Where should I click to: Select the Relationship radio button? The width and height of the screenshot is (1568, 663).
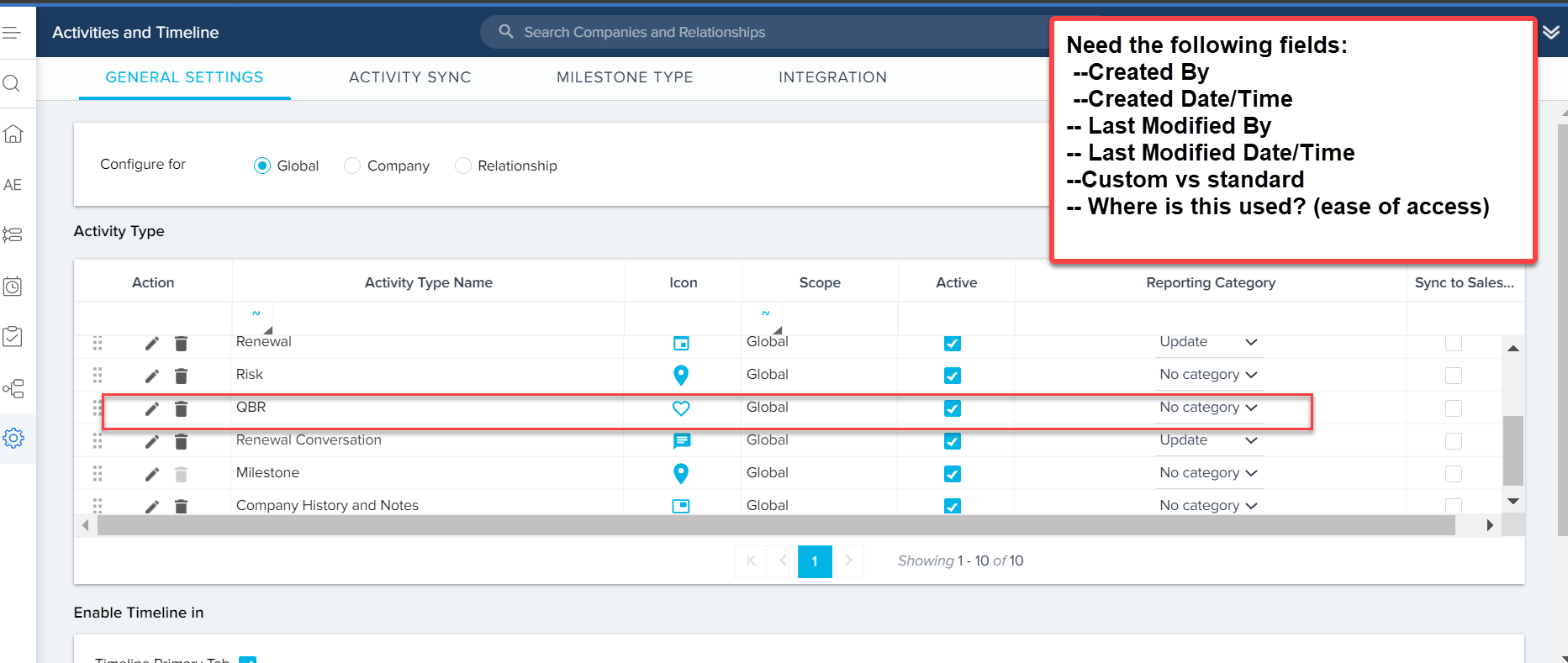tap(462, 166)
